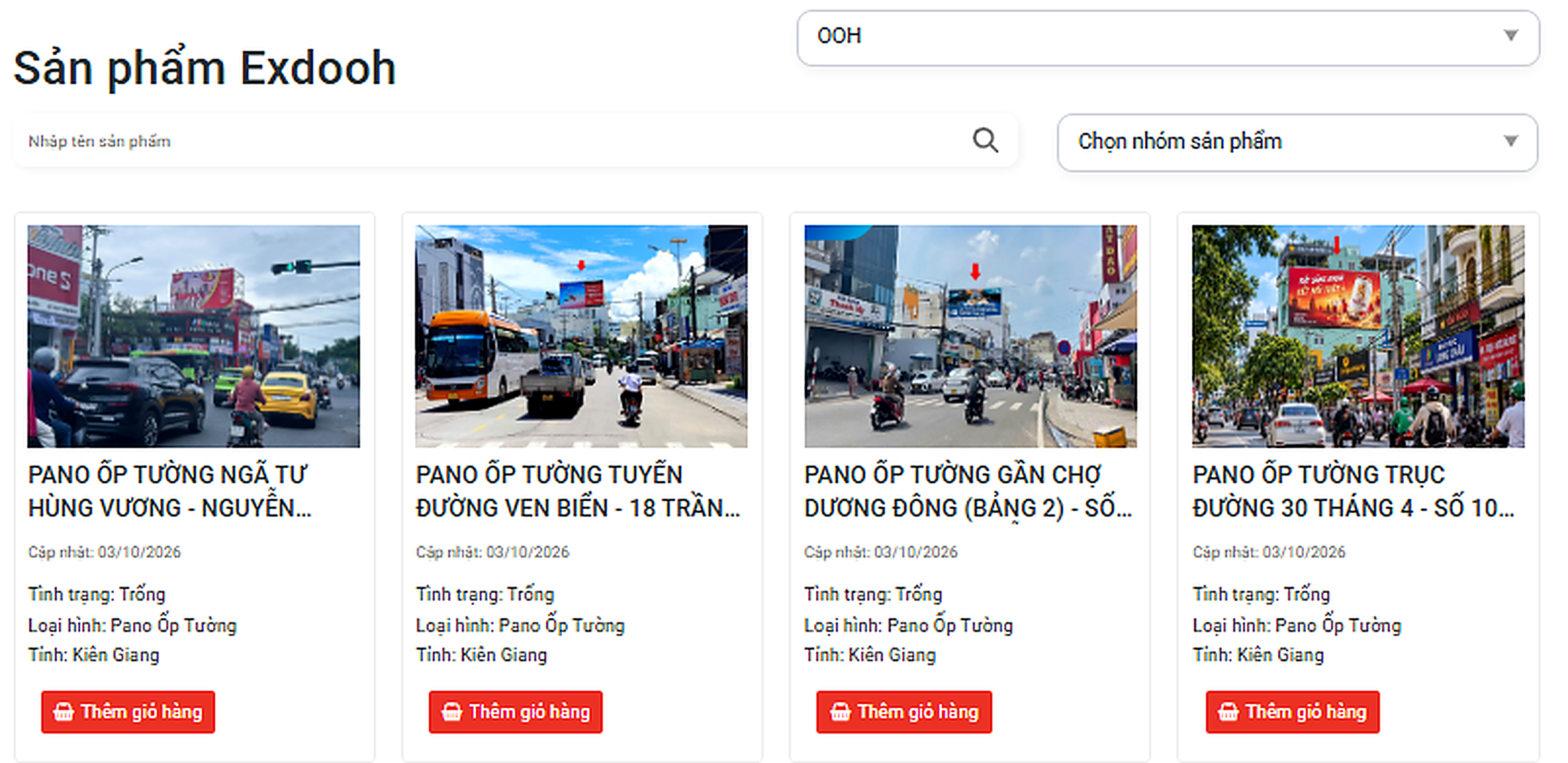This screenshot has width=1568, height=763.
Task: Open title PANO ỐP TƯỜNG TUYẾN ĐƯỜNG VEN BIỂN
Action: pos(579,491)
